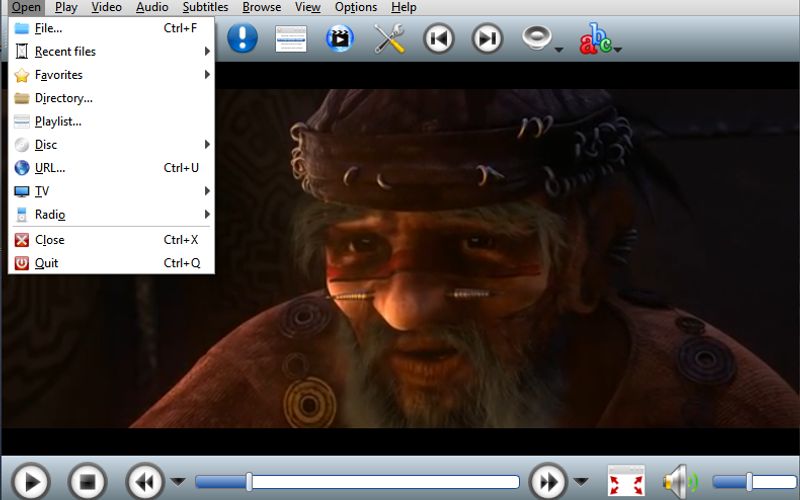The width and height of the screenshot is (800, 500).
Task: Adjust the volume slider
Action: pyautogui.click(x=755, y=482)
